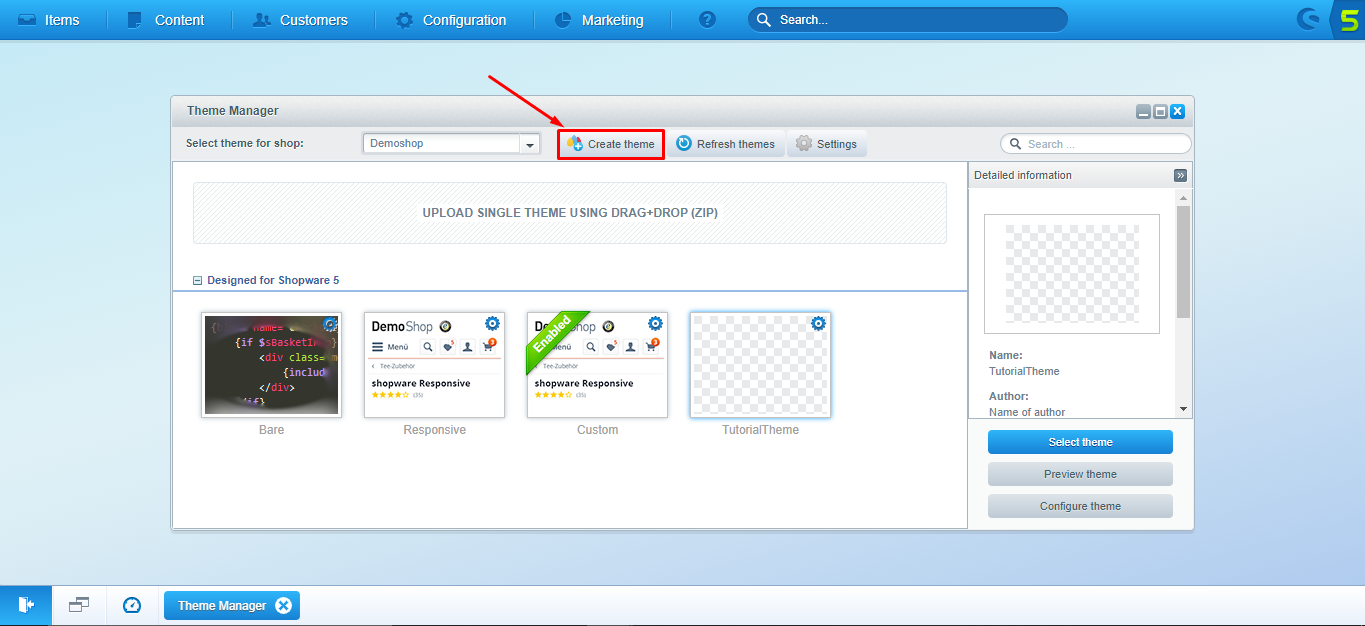Image resolution: width=1365 pixels, height=626 pixels.
Task: Collapse the Designed for Shopware 5 group
Action: pos(197,281)
